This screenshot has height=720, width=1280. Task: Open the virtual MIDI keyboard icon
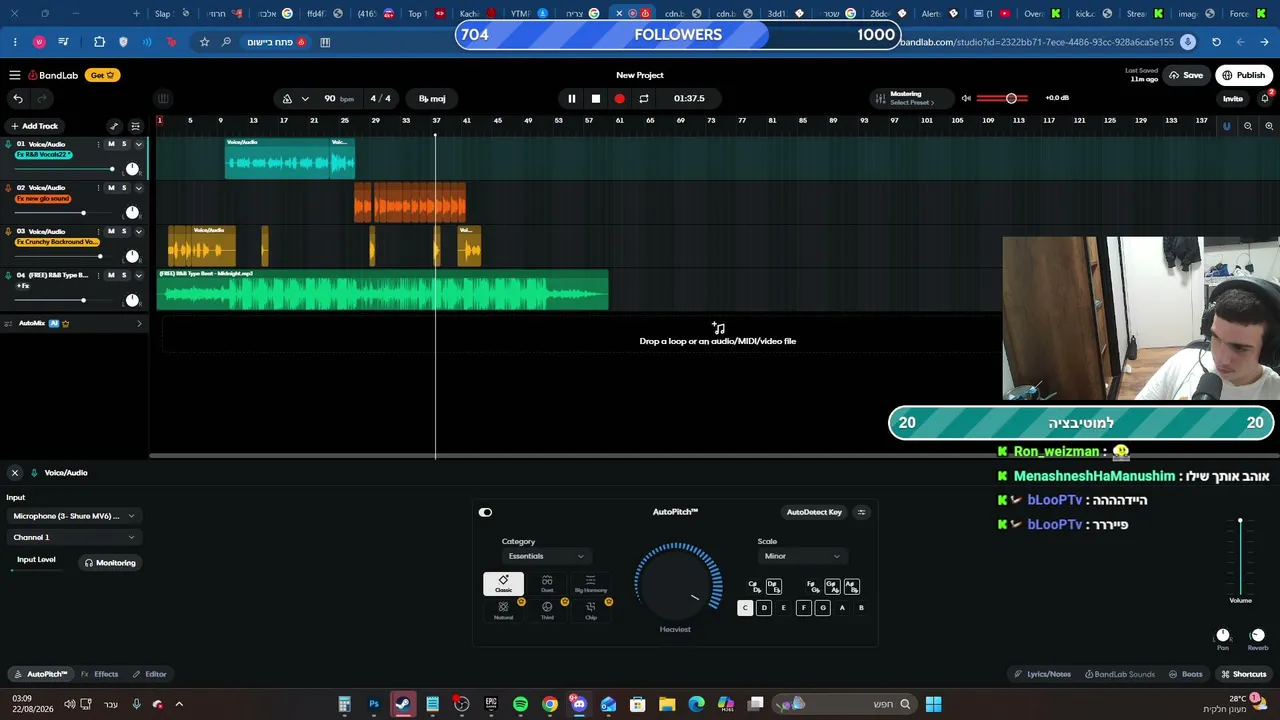click(x=163, y=98)
